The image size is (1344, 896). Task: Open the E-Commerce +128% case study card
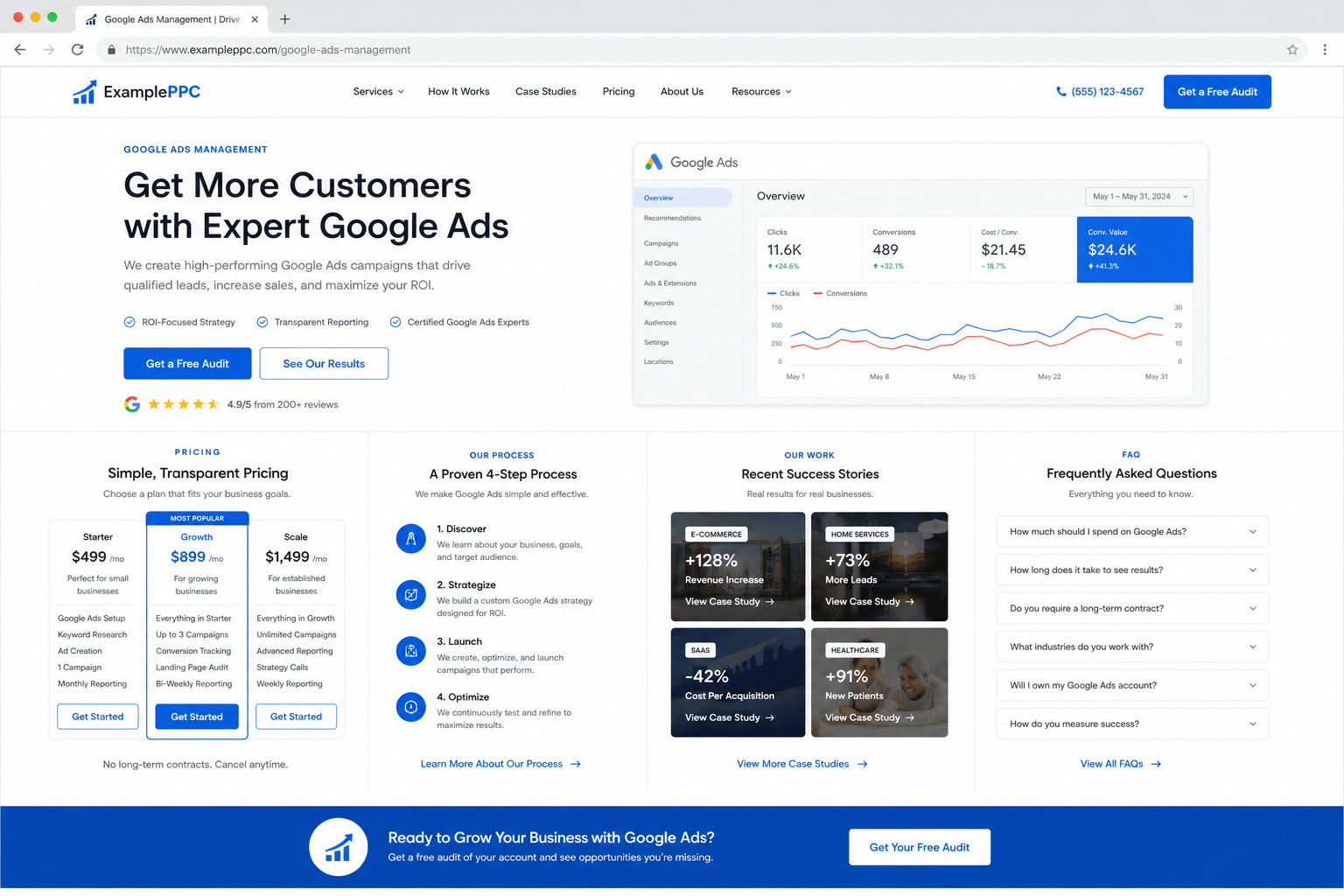(x=738, y=567)
